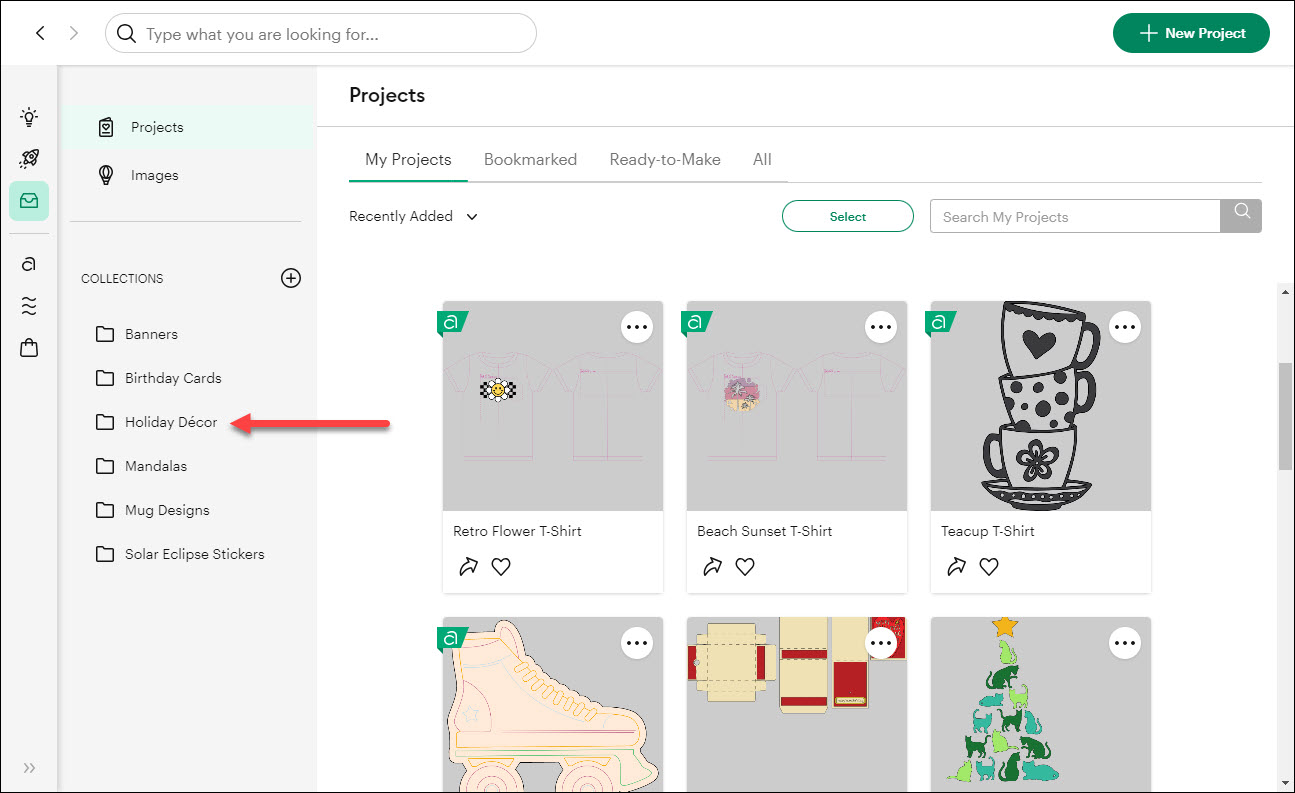Click the search magnifier button for My Projects
The height and width of the screenshot is (793, 1295).
(1241, 216)
